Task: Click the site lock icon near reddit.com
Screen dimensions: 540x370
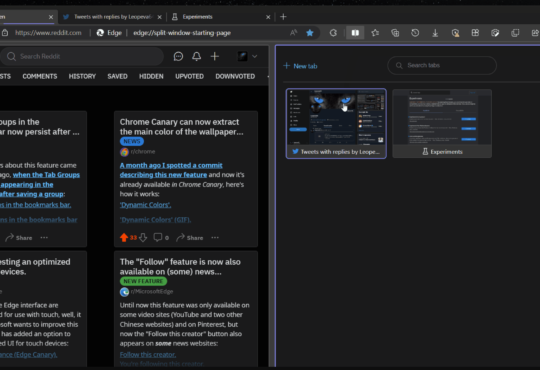Action: coord(5,33)
